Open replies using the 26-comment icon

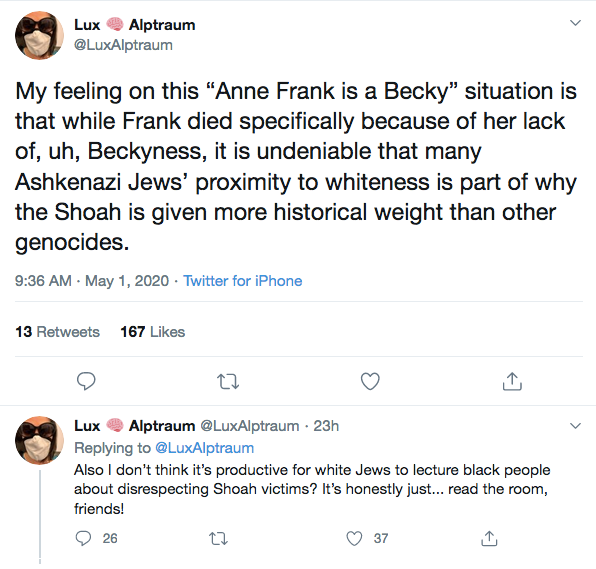pyautogui.click(x=83, y=538)
